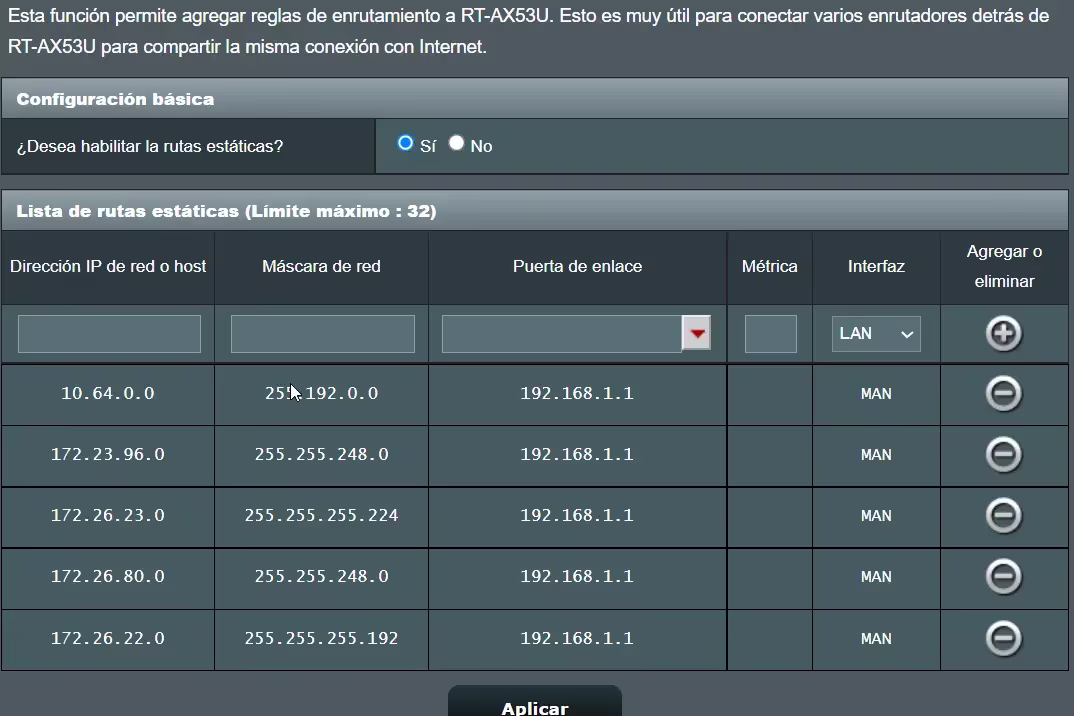Click the MAN interface of 172.26.23.0 row
The height and width of the screenshot is (716, 1074).
pyautogui.click(x=876, y=516)
